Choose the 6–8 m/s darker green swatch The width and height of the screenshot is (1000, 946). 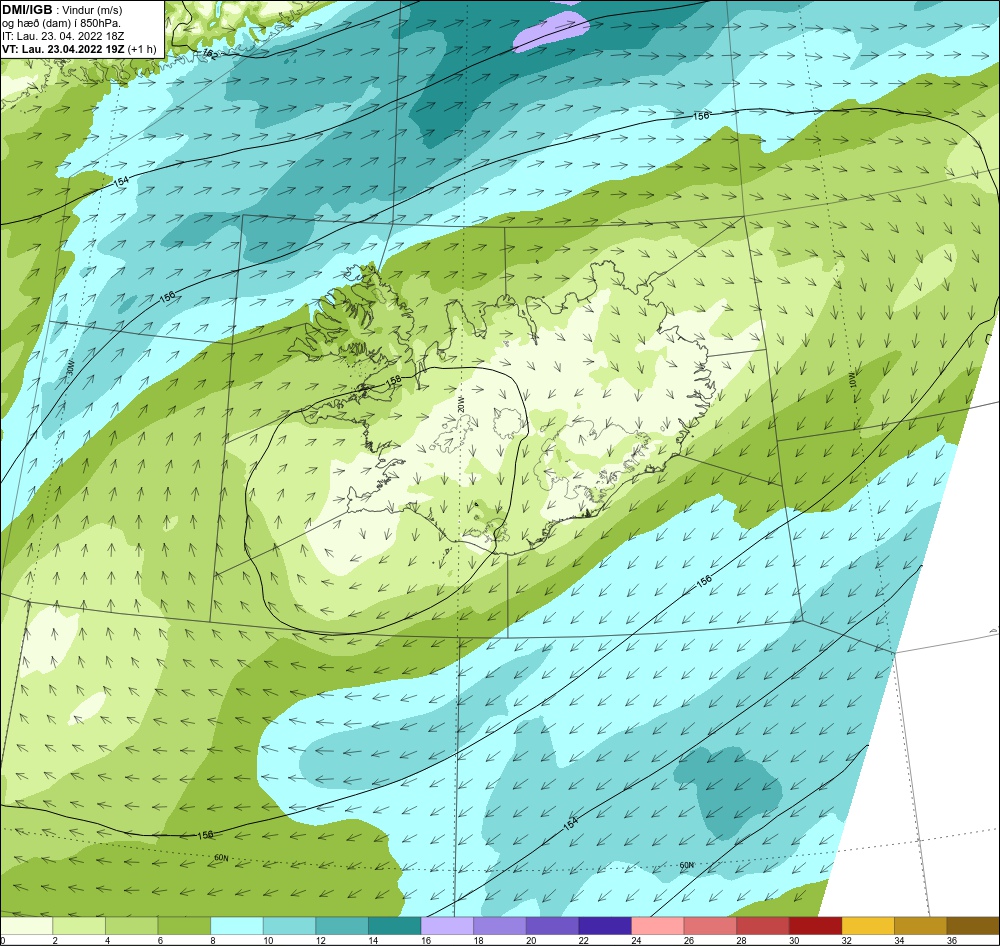(184, 925)
